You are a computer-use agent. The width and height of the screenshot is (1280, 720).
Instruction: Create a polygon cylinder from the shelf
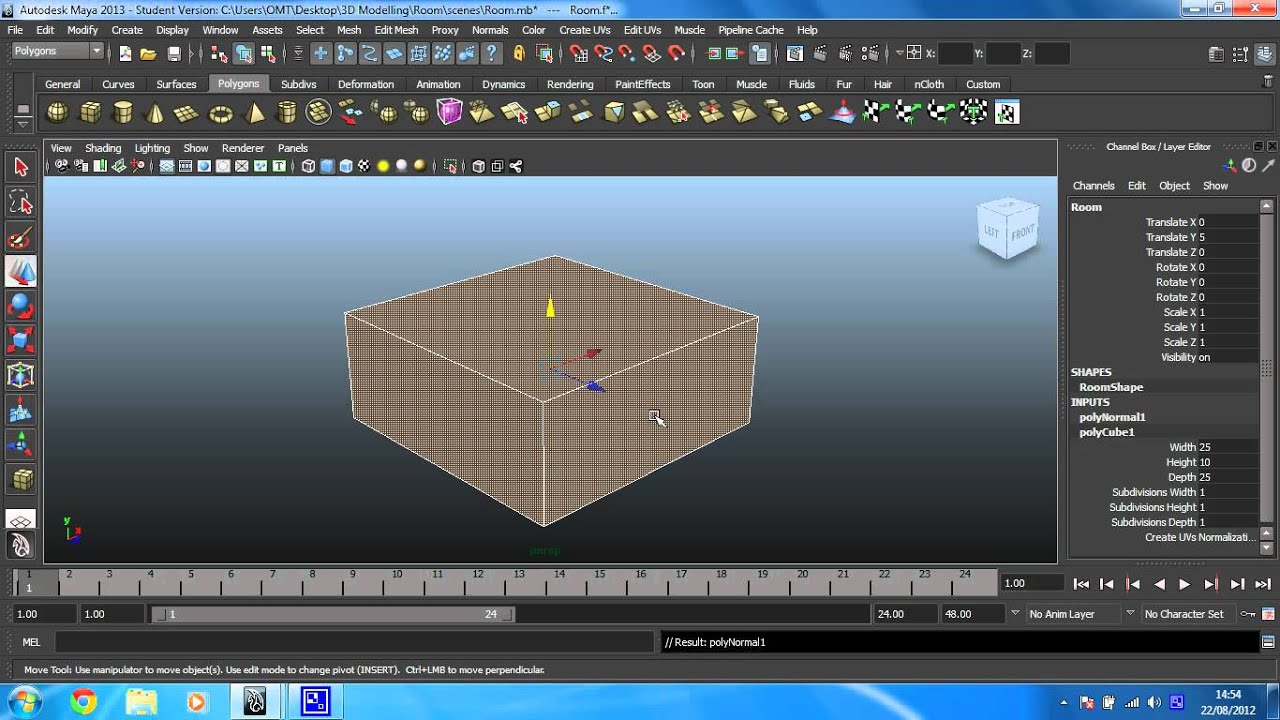pos(122,111)
